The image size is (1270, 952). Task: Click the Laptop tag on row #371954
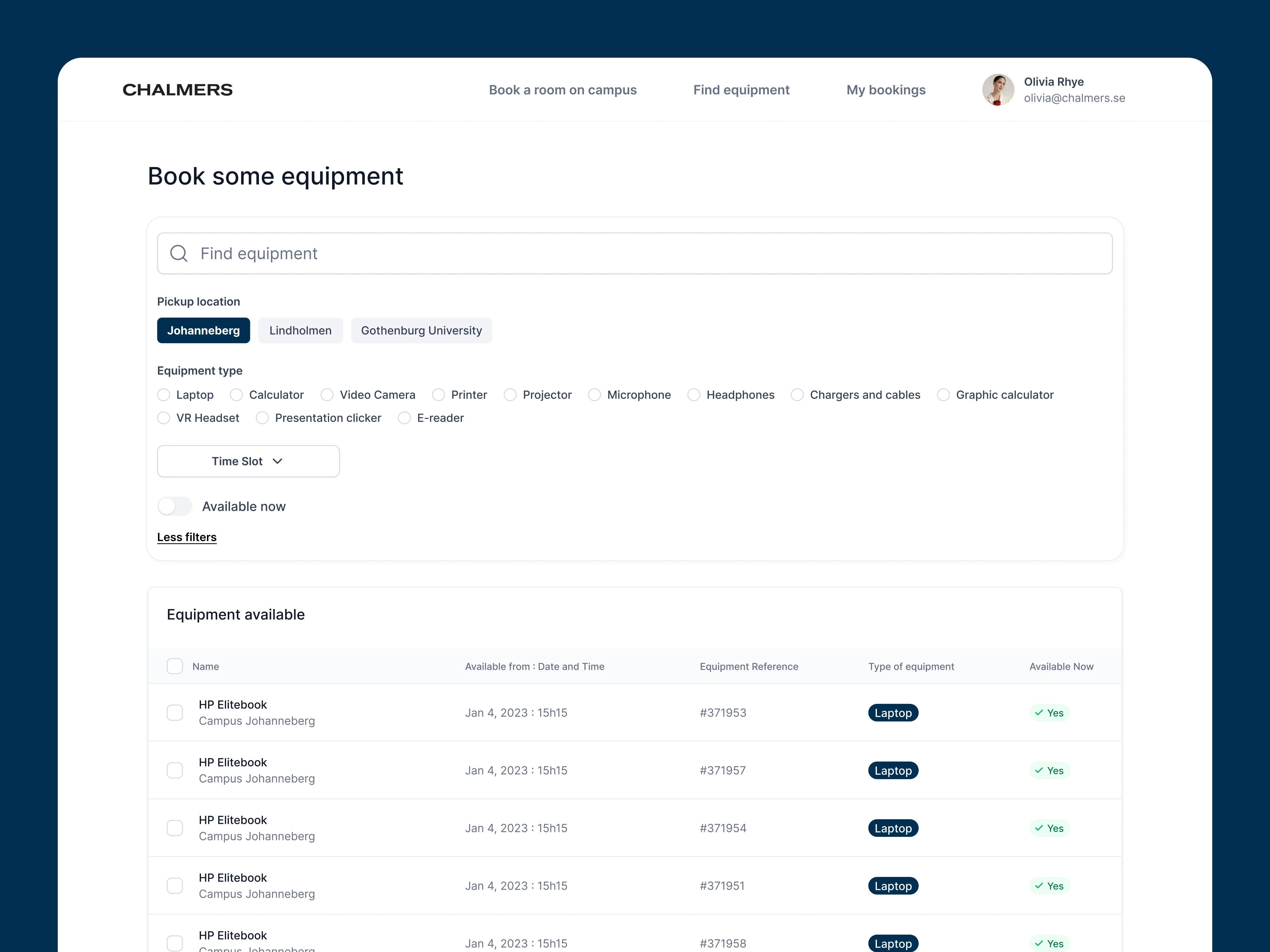pyautogui.click(x=893, y=828)
